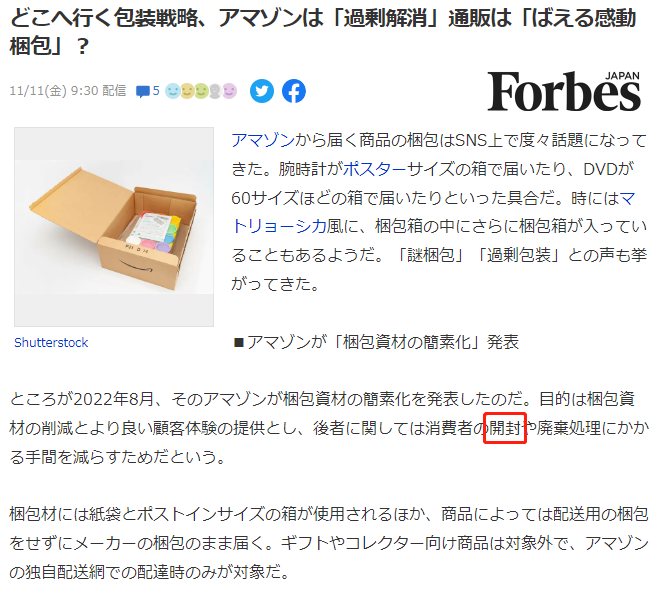Open the Forbes JAPAN logo
656x594 pixels.
point(564,91)
